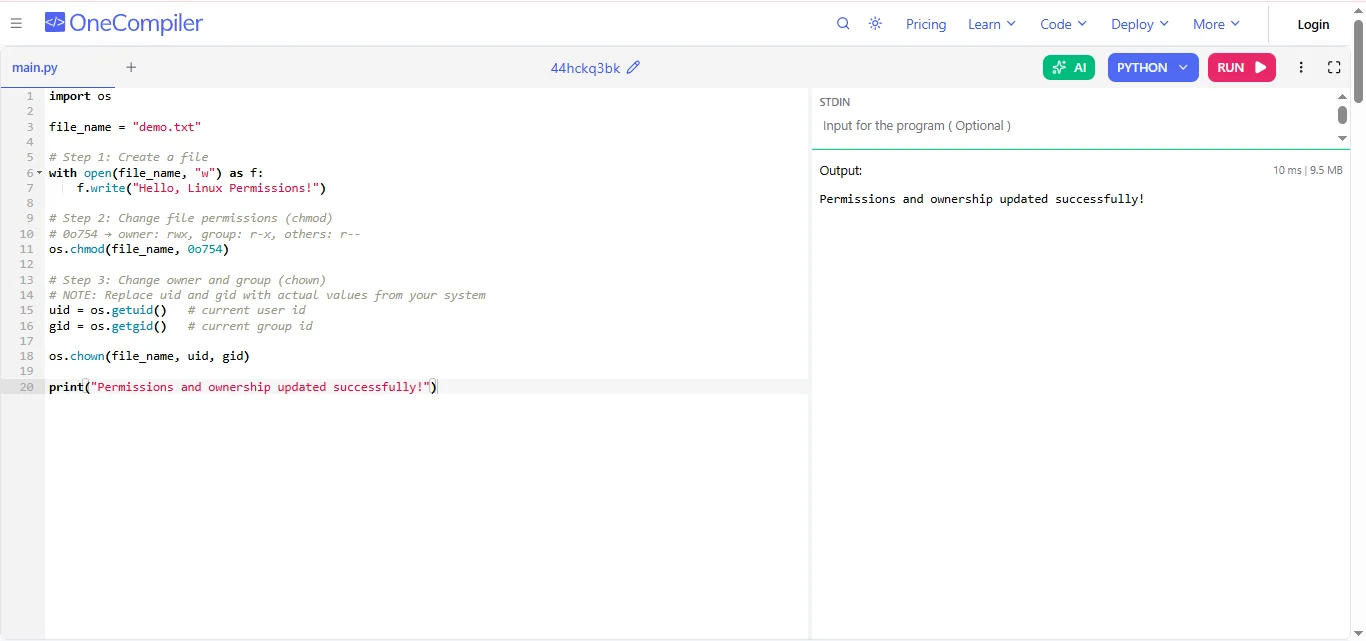Expand the Learn menu
The height and width of the screenshot is (641, 1366).
click(991, 24)
